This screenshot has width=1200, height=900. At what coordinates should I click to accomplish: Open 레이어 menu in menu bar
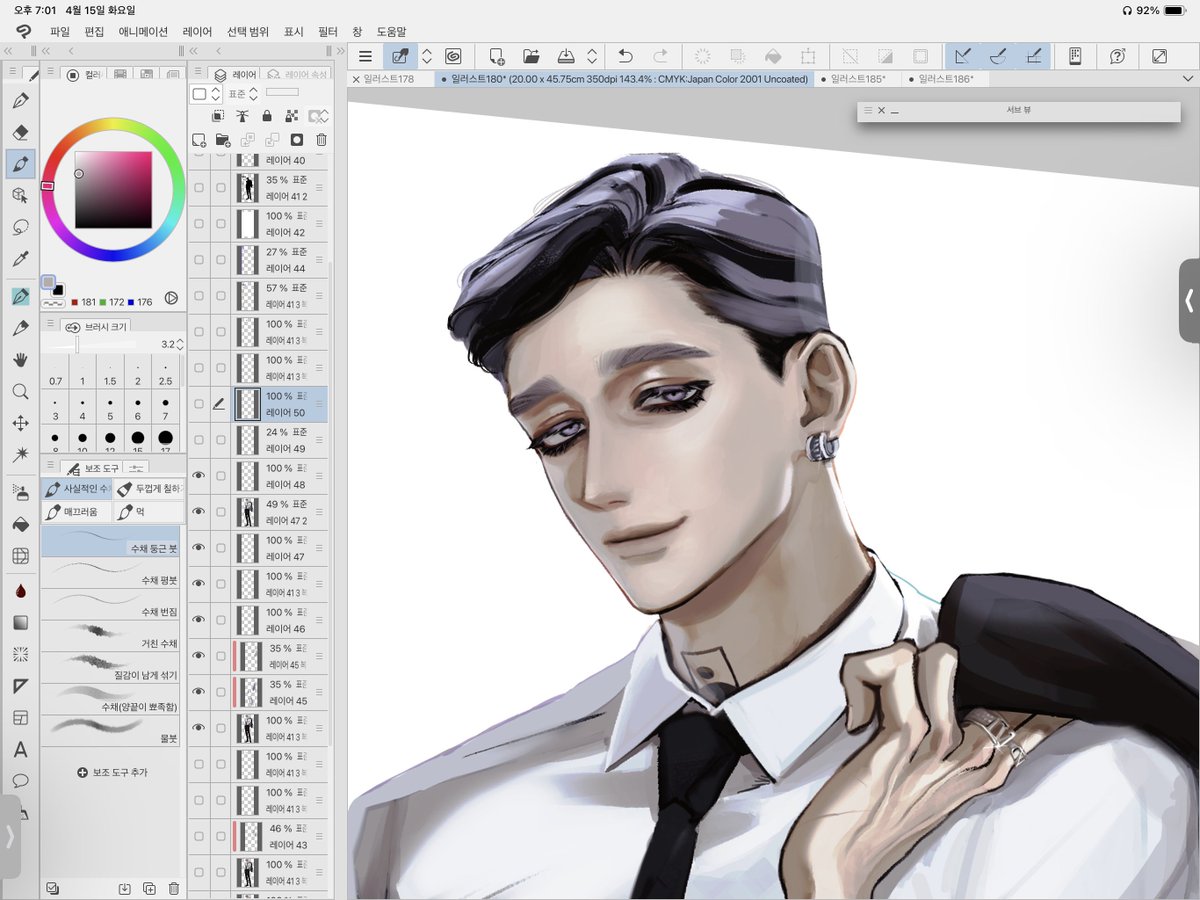pyautogui.click(x=197, y=32)
